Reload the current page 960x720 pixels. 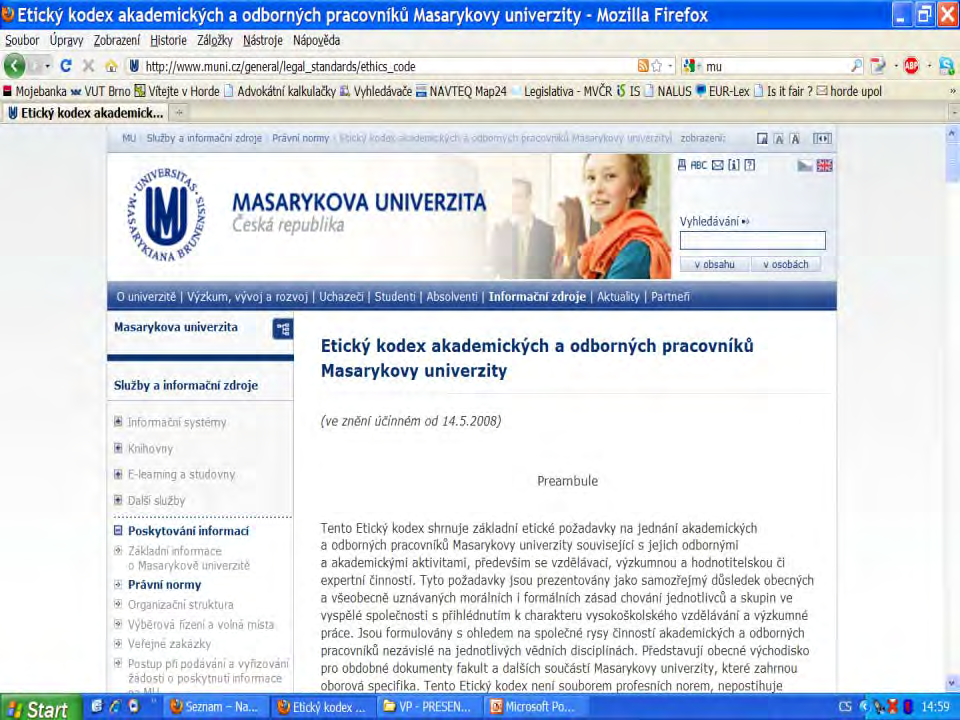(x=66, y=66)
